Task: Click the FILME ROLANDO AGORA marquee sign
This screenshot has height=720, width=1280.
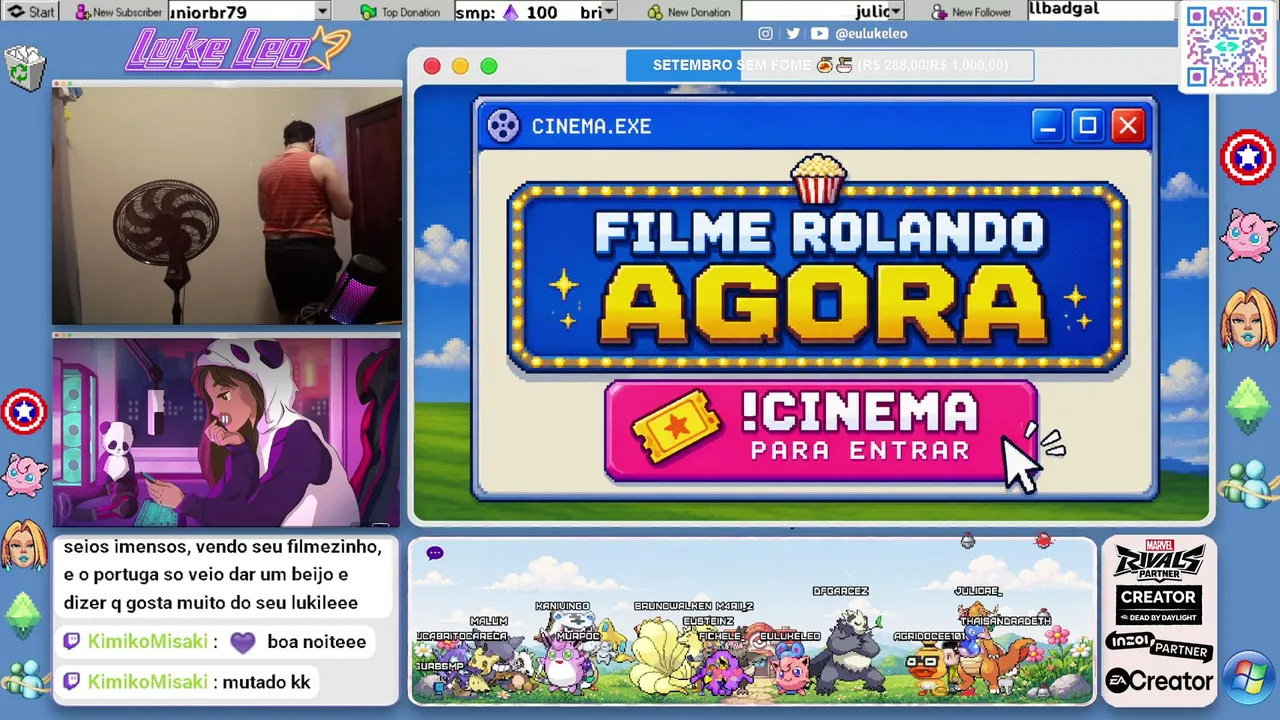Action: 818,277
